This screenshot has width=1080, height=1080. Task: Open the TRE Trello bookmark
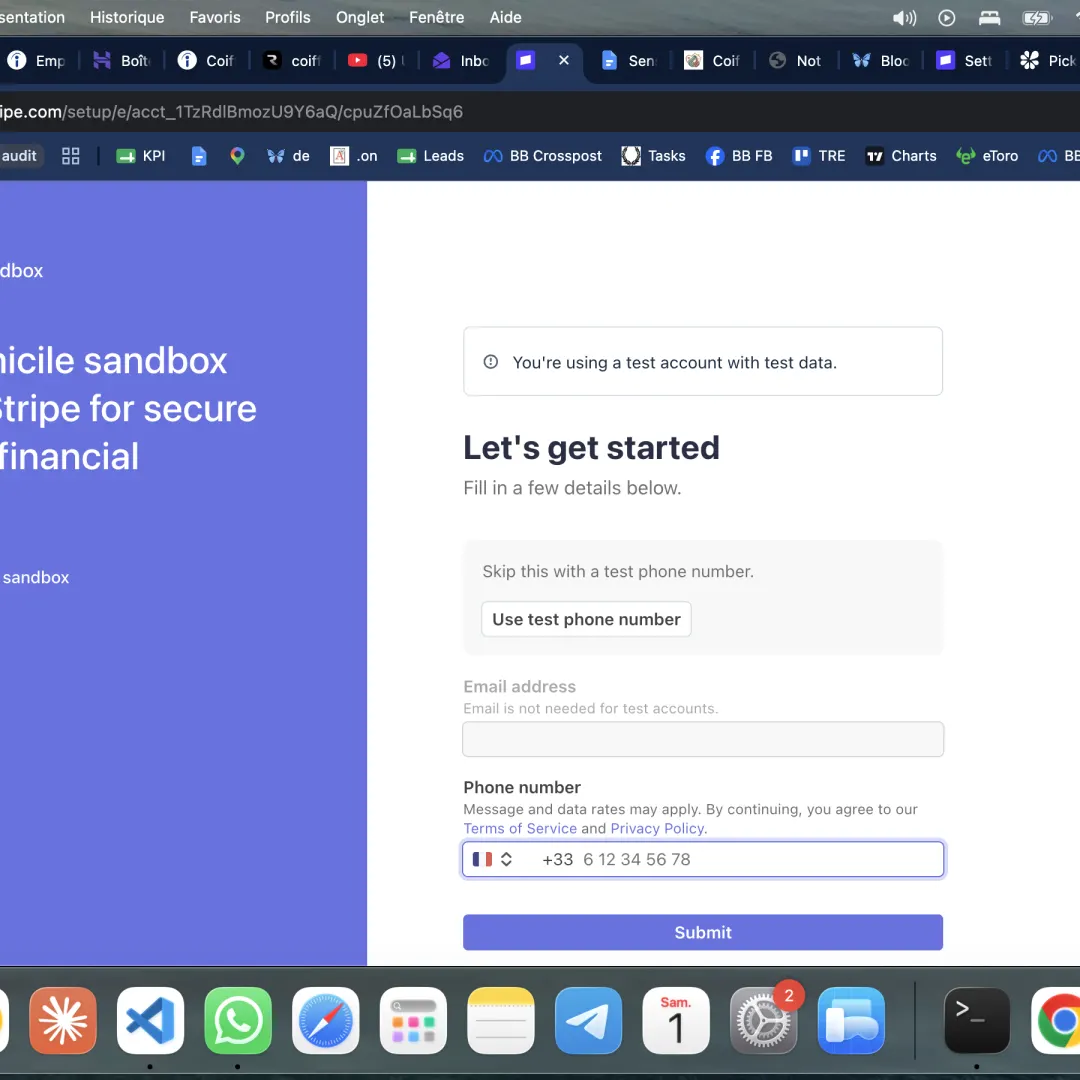[x=819, y=156]
